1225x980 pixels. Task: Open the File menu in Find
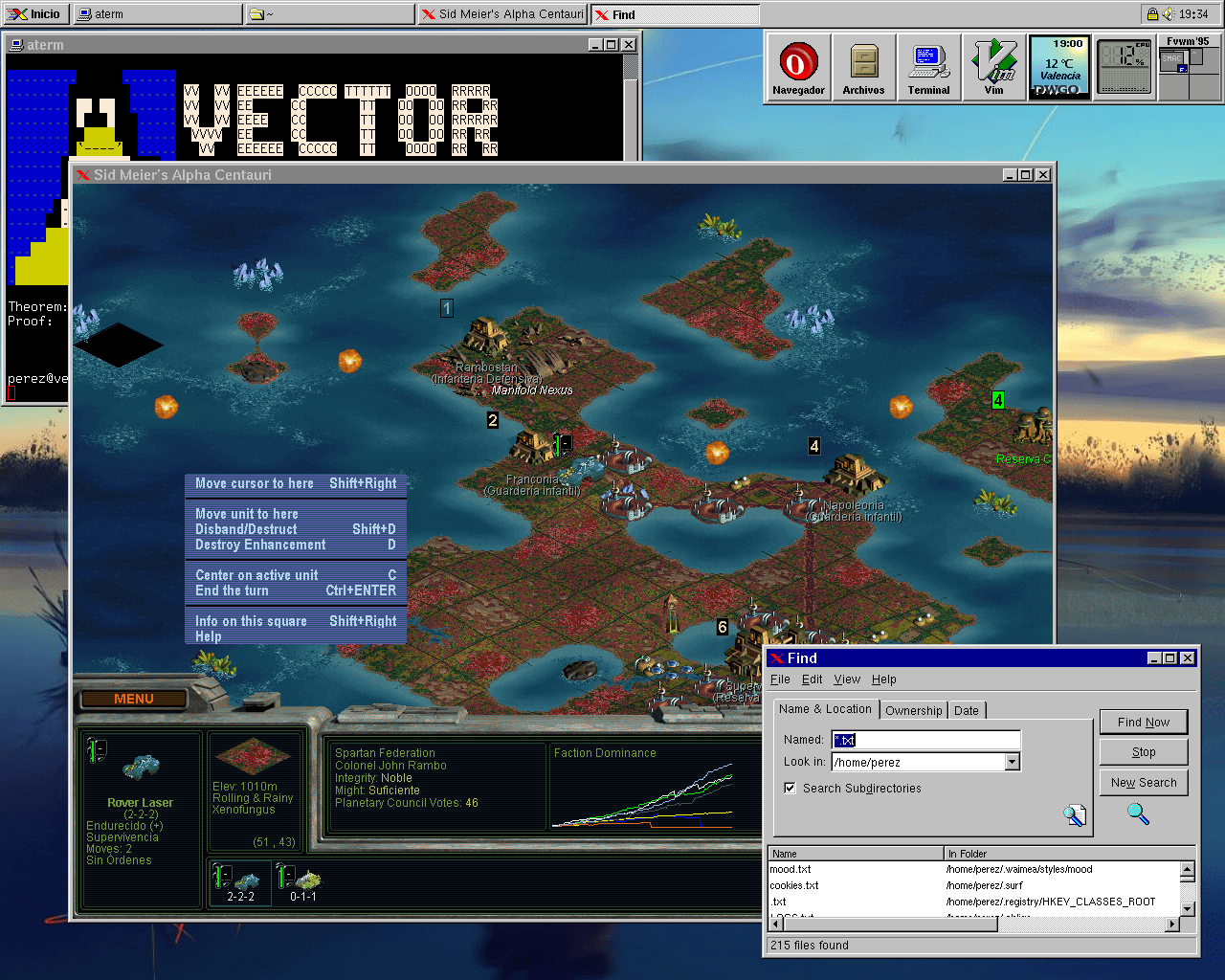coord(780,679)
